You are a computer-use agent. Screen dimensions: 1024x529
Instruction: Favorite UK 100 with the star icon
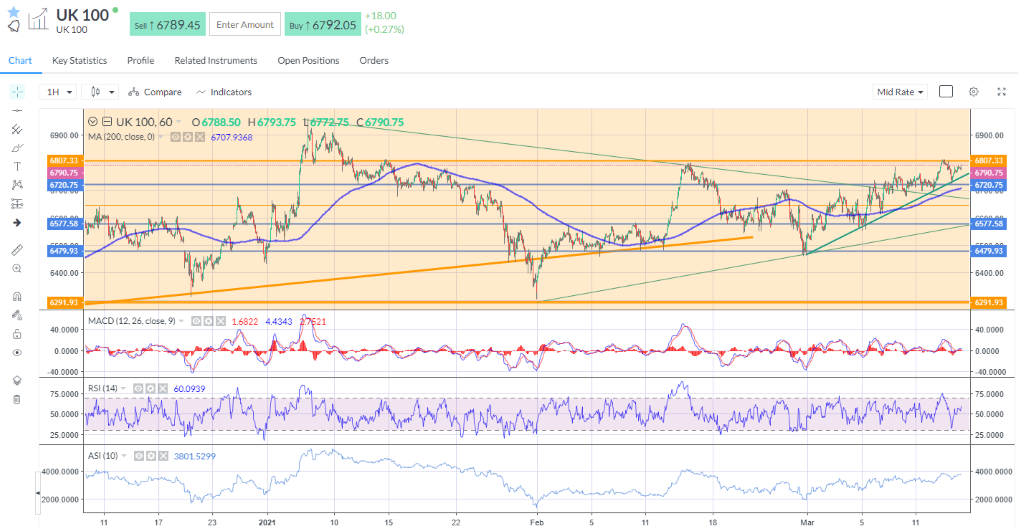14,10
